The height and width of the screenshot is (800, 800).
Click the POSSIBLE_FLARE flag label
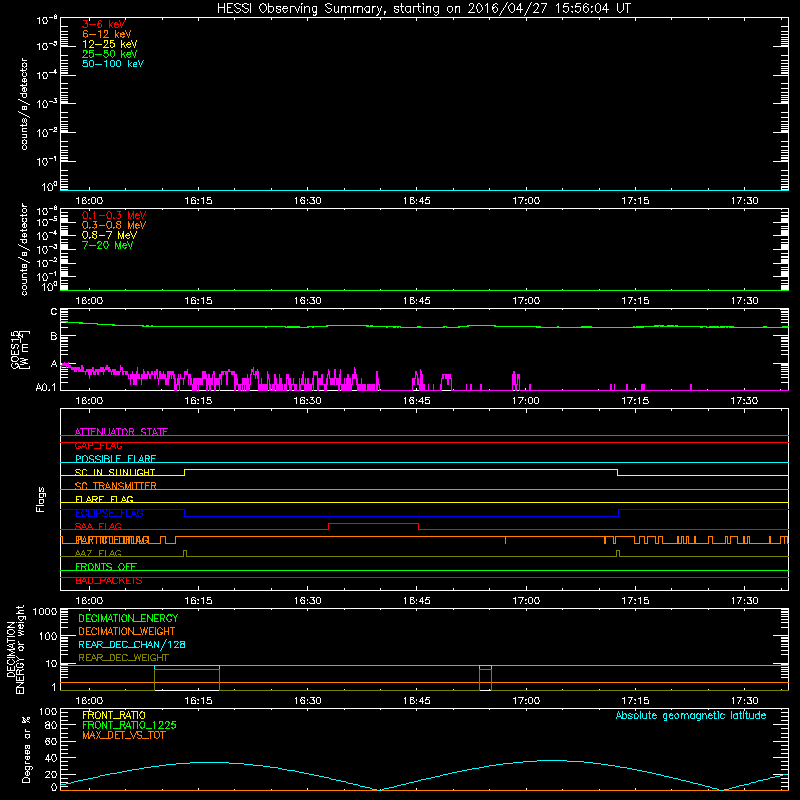(115, 459)
